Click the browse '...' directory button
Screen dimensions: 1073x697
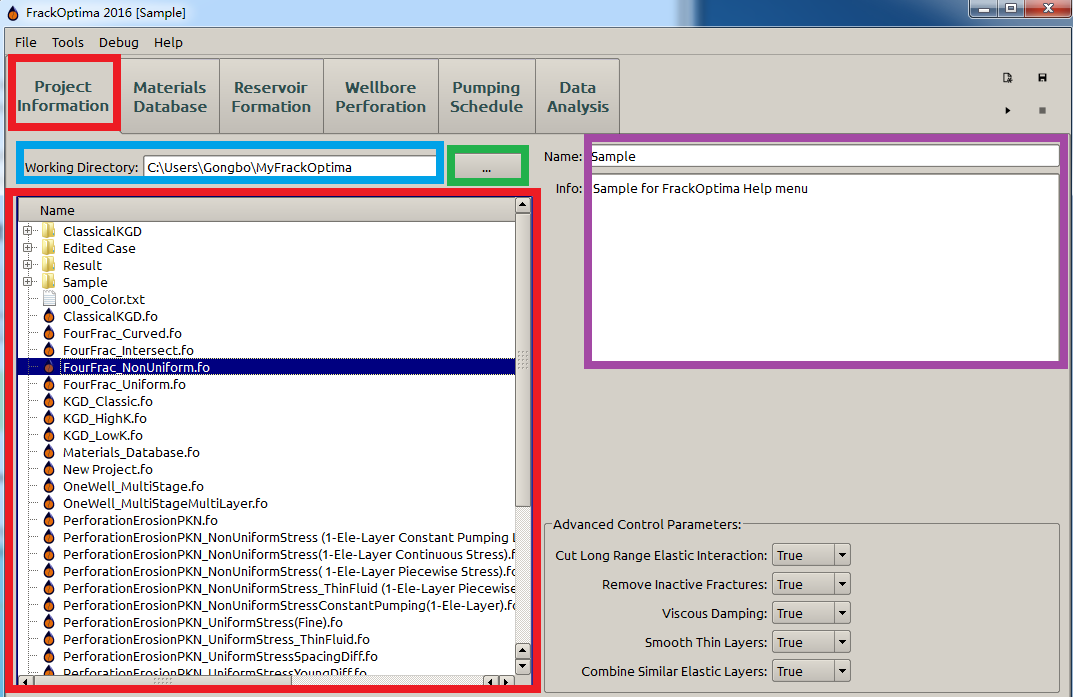pyautogui.click(x=487, y=166)
